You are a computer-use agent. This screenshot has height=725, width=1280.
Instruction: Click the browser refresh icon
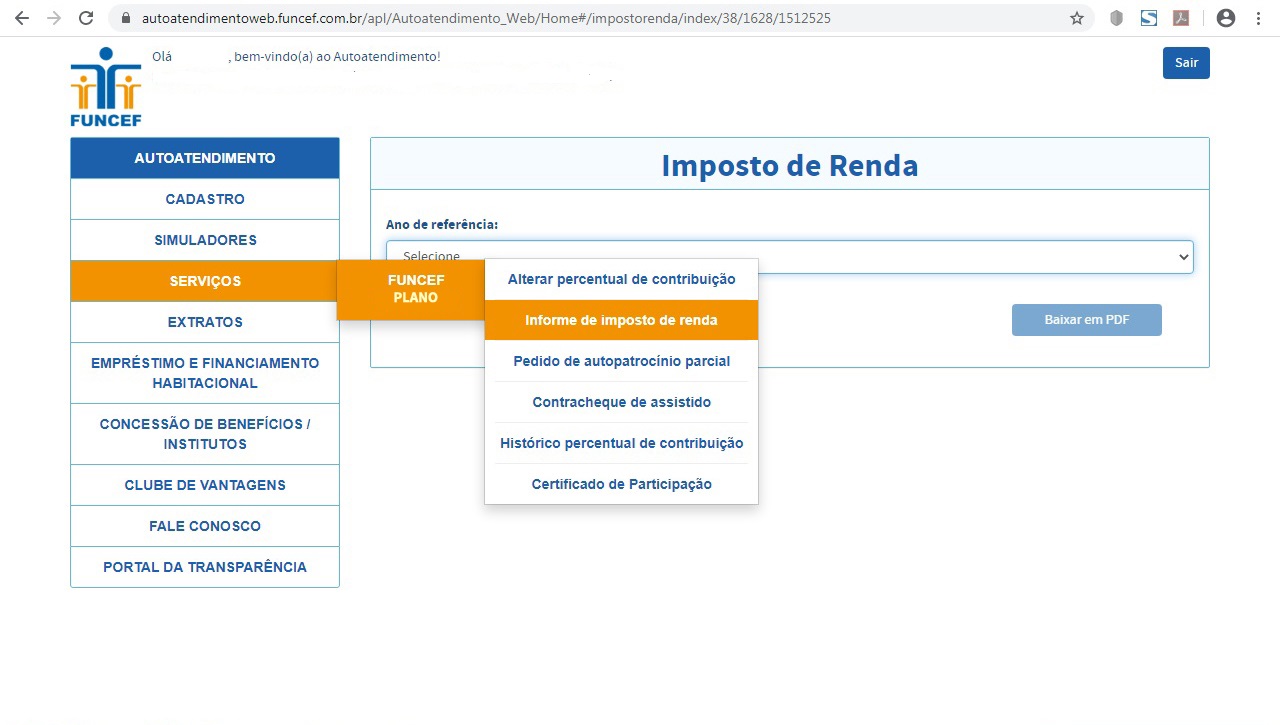pos(85,17)
